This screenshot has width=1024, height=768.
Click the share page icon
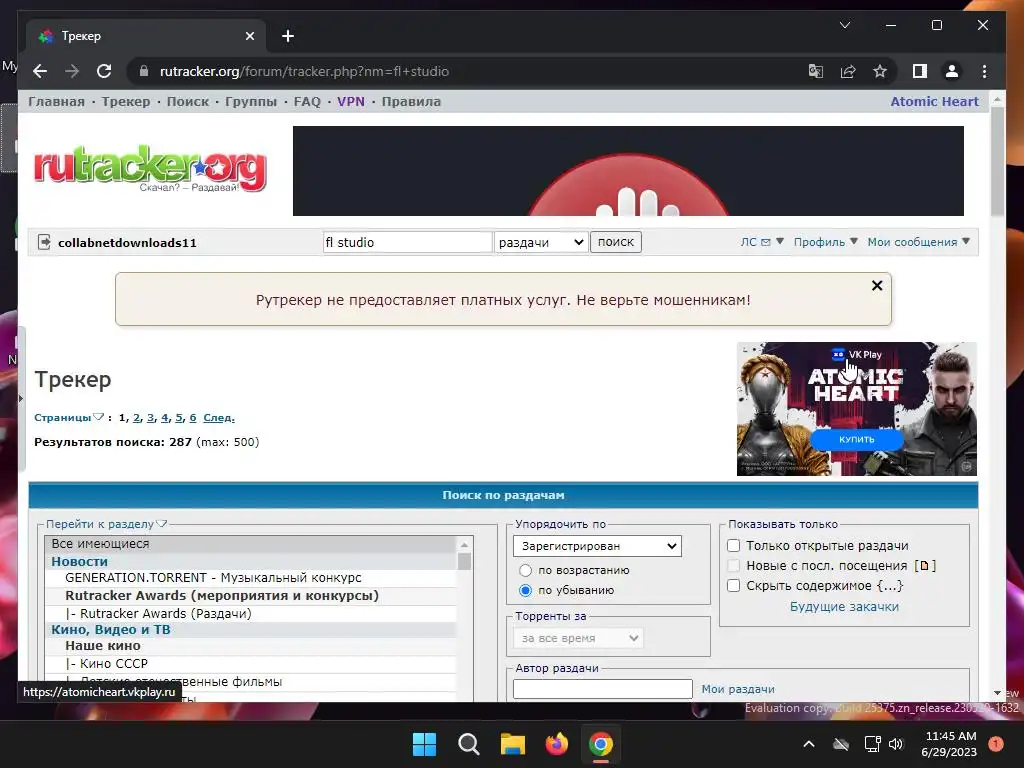click(x=848, y=71)
